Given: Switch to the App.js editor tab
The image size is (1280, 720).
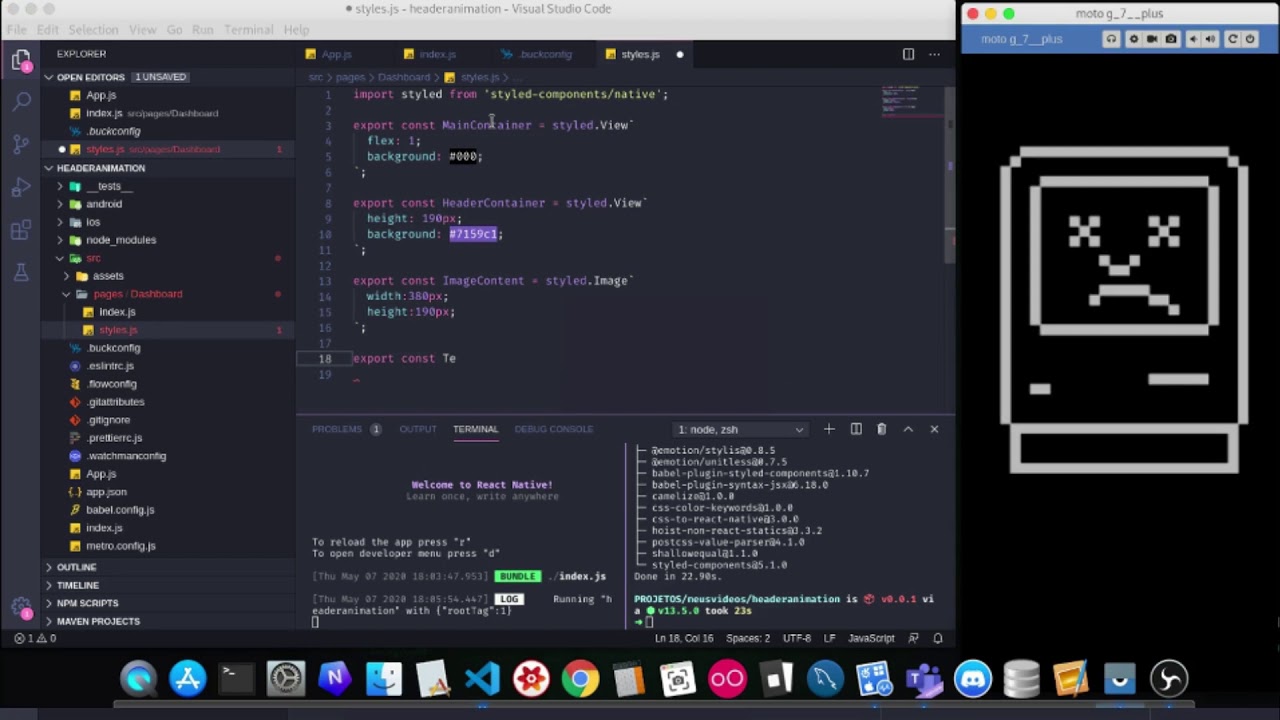Looking at the screenshot, I should pos(336,54).
